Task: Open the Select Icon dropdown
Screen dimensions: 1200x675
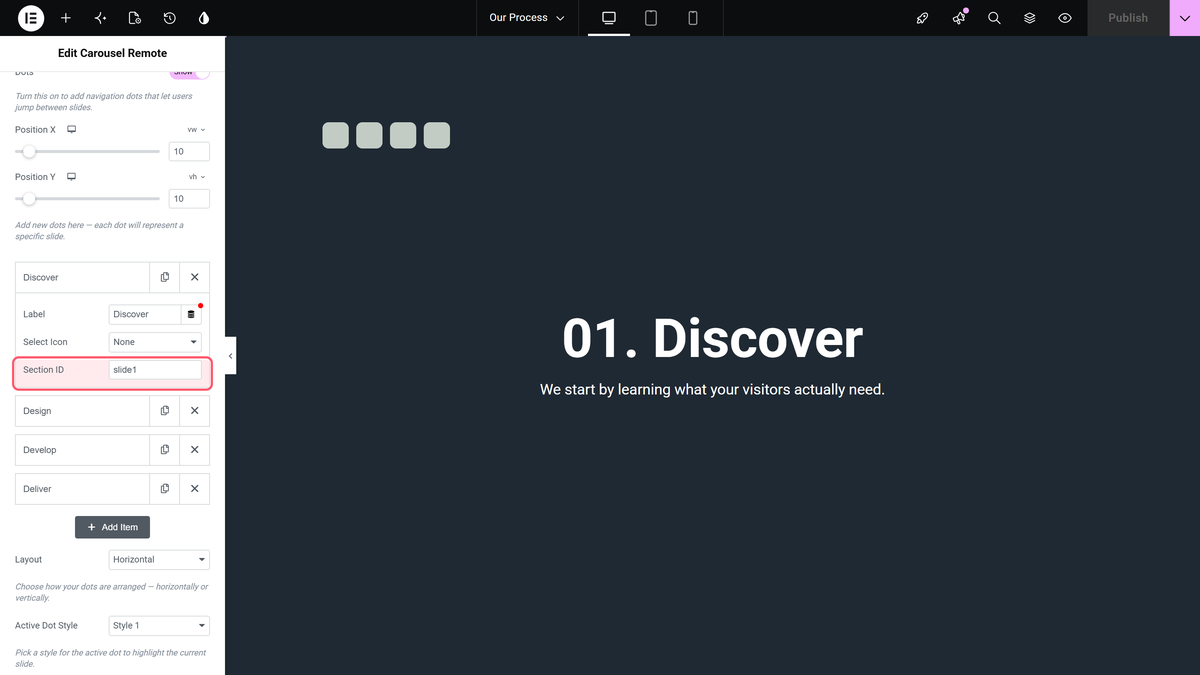Action: click(x=155, y=342)
